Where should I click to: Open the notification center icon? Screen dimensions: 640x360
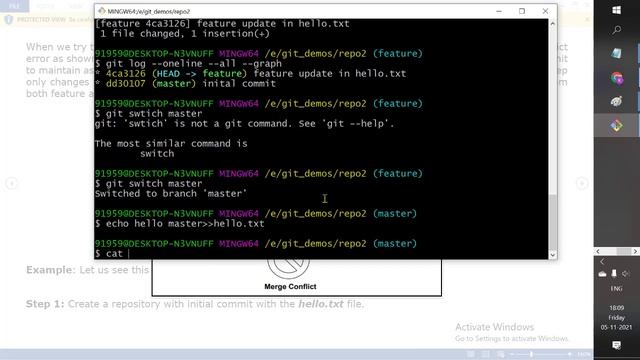point(616,345)
